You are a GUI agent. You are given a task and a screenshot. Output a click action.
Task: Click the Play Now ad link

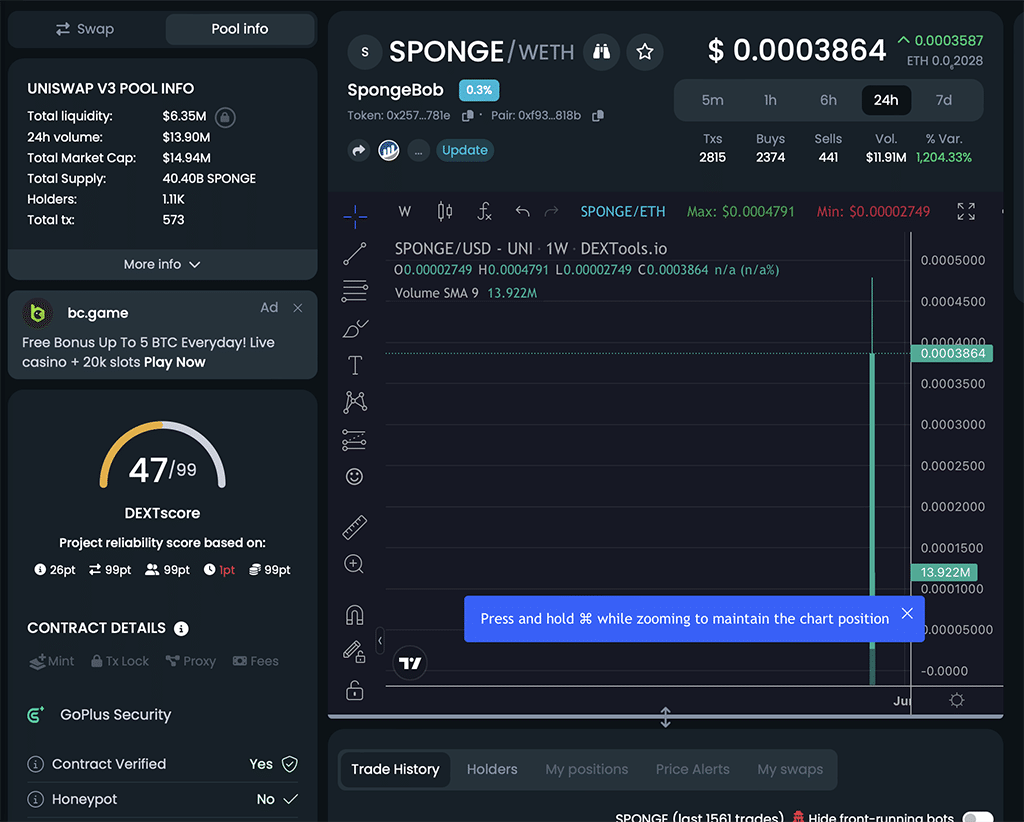[174, 362]
